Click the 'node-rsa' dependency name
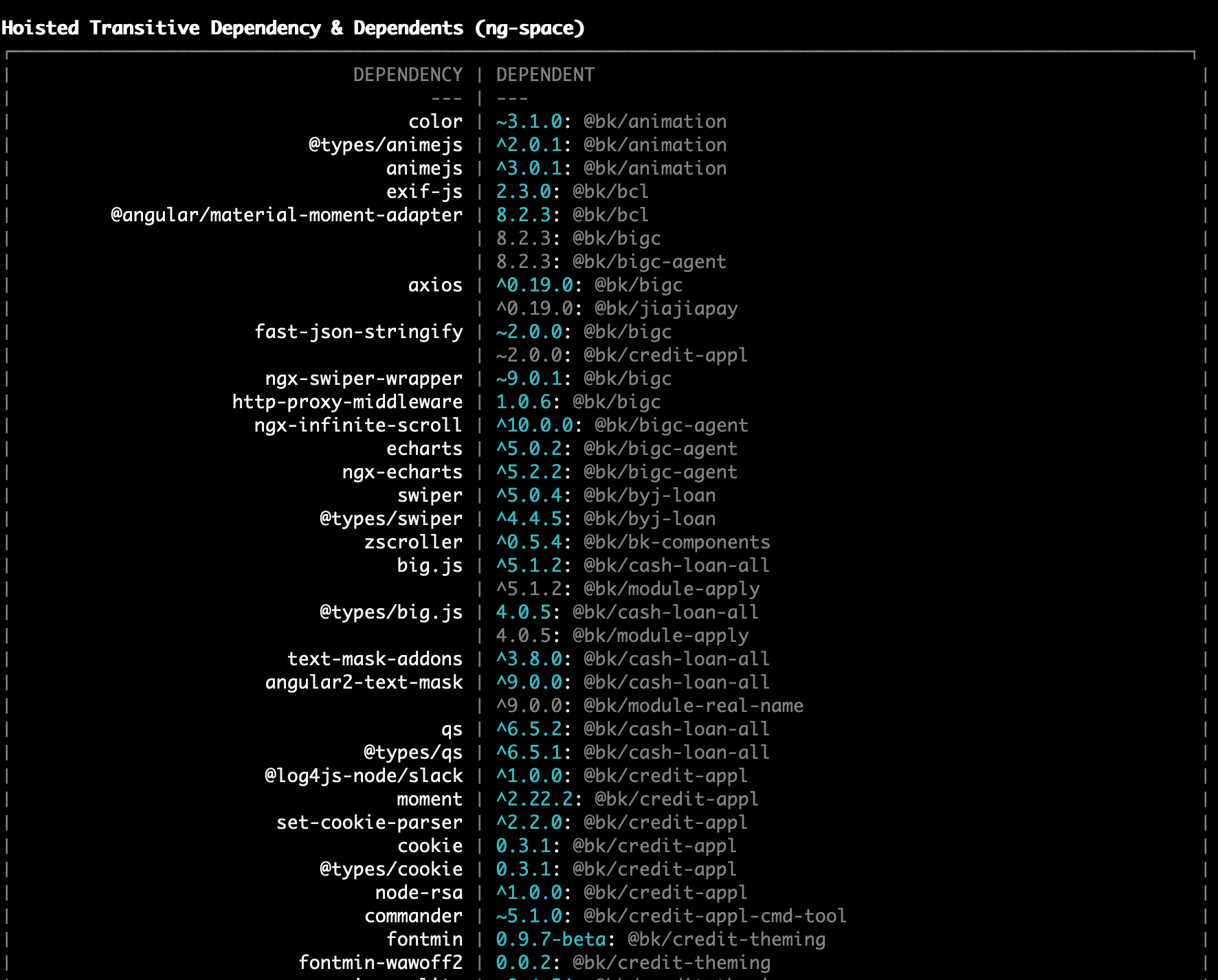The width and height of the screenshot is (1218, 980). coord(419,893)
